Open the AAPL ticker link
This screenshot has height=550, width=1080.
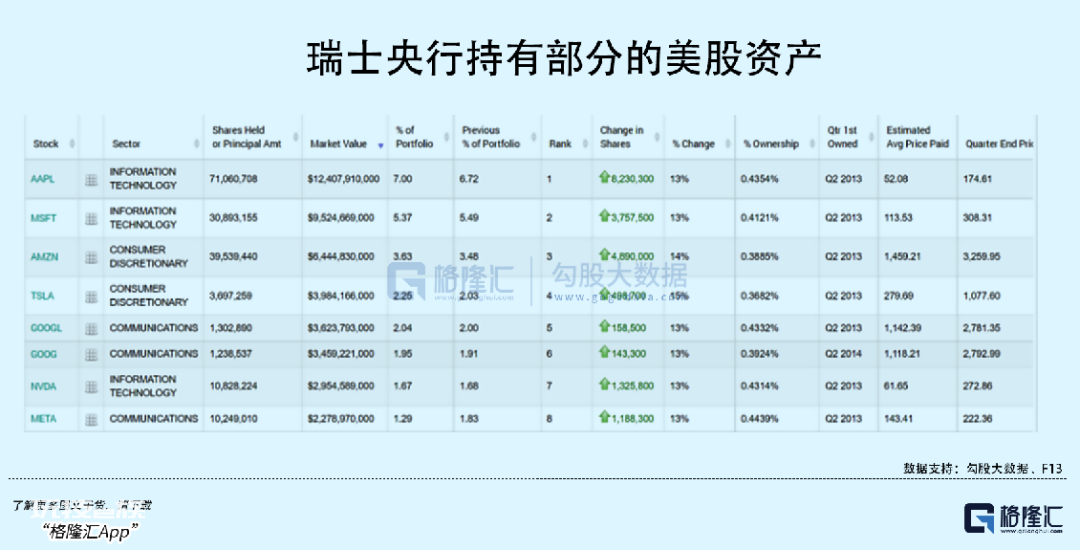(42, 179)
